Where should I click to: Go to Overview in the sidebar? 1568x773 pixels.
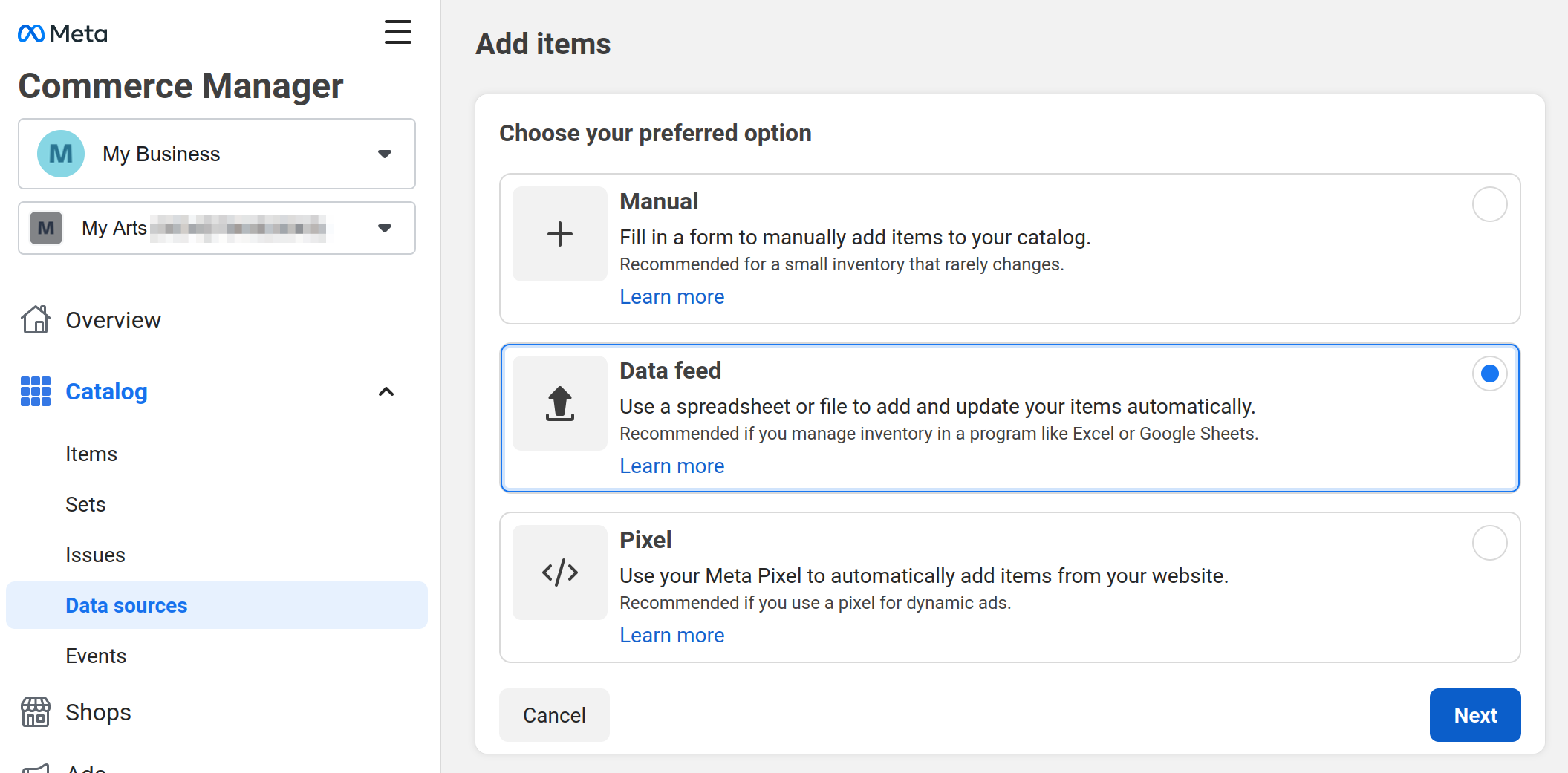tap(113, 320)
